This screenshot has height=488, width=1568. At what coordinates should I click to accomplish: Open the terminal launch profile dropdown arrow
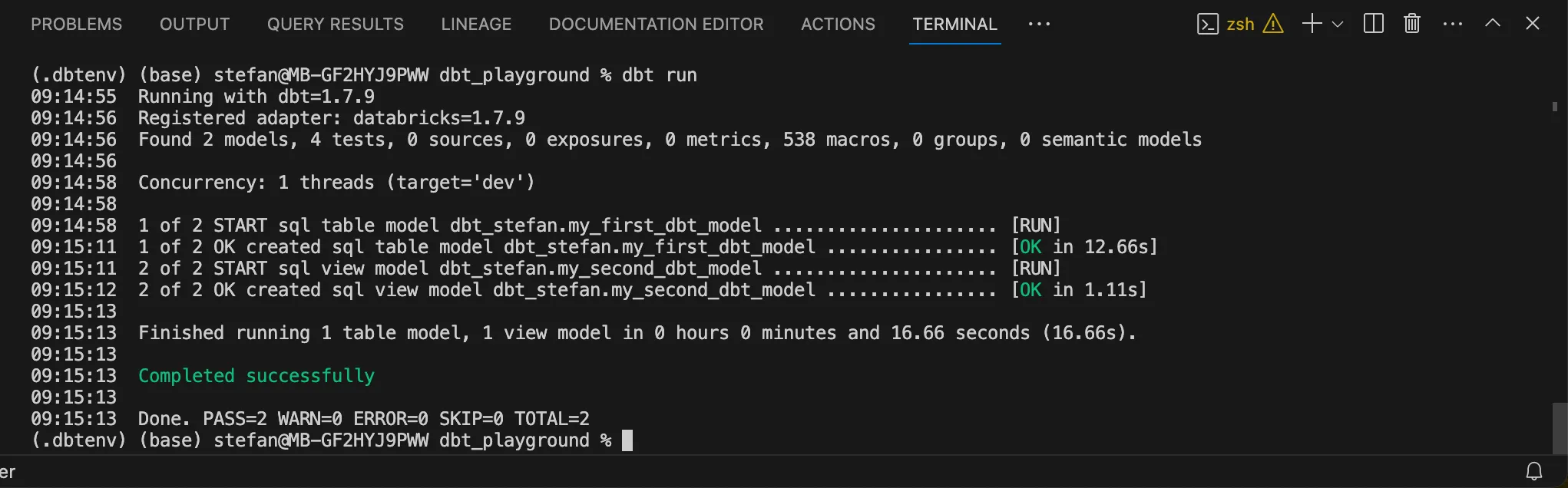pyautogui.click(x=1338, y=25)
